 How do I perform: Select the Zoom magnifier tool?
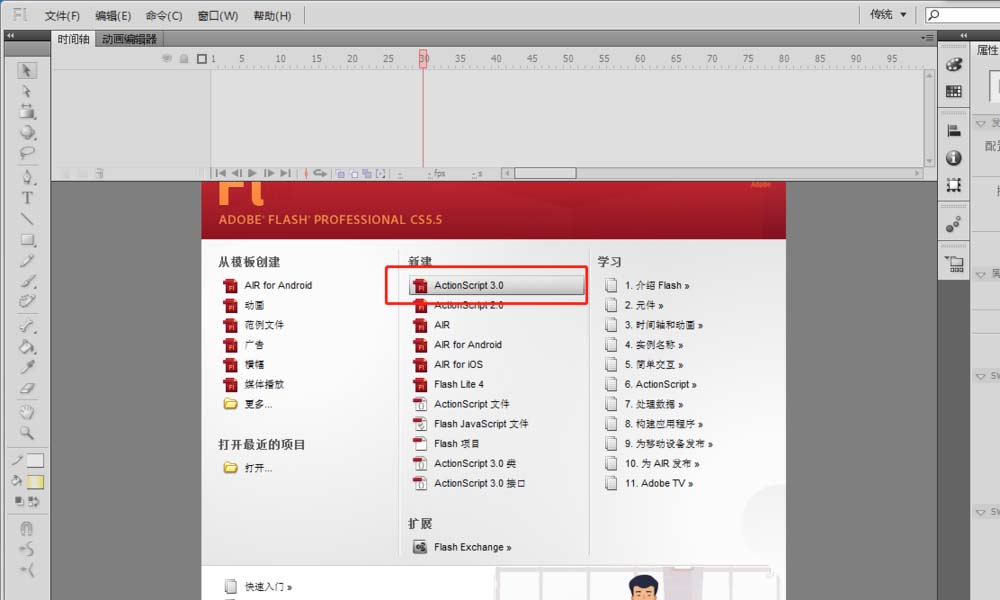coord(26,433)
